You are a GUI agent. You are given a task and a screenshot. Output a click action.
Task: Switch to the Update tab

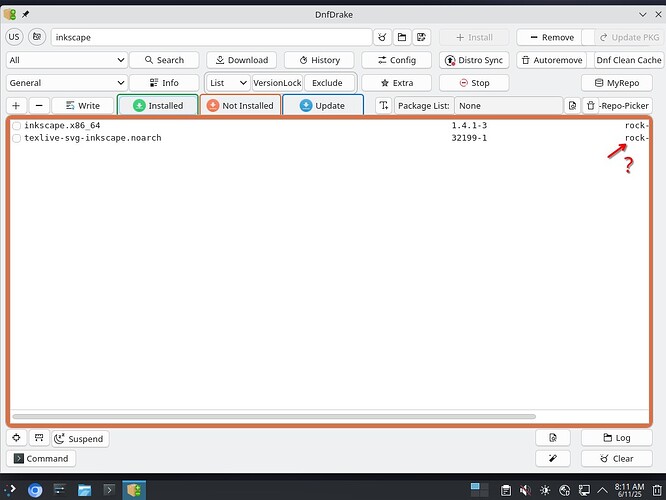[323, 105]
